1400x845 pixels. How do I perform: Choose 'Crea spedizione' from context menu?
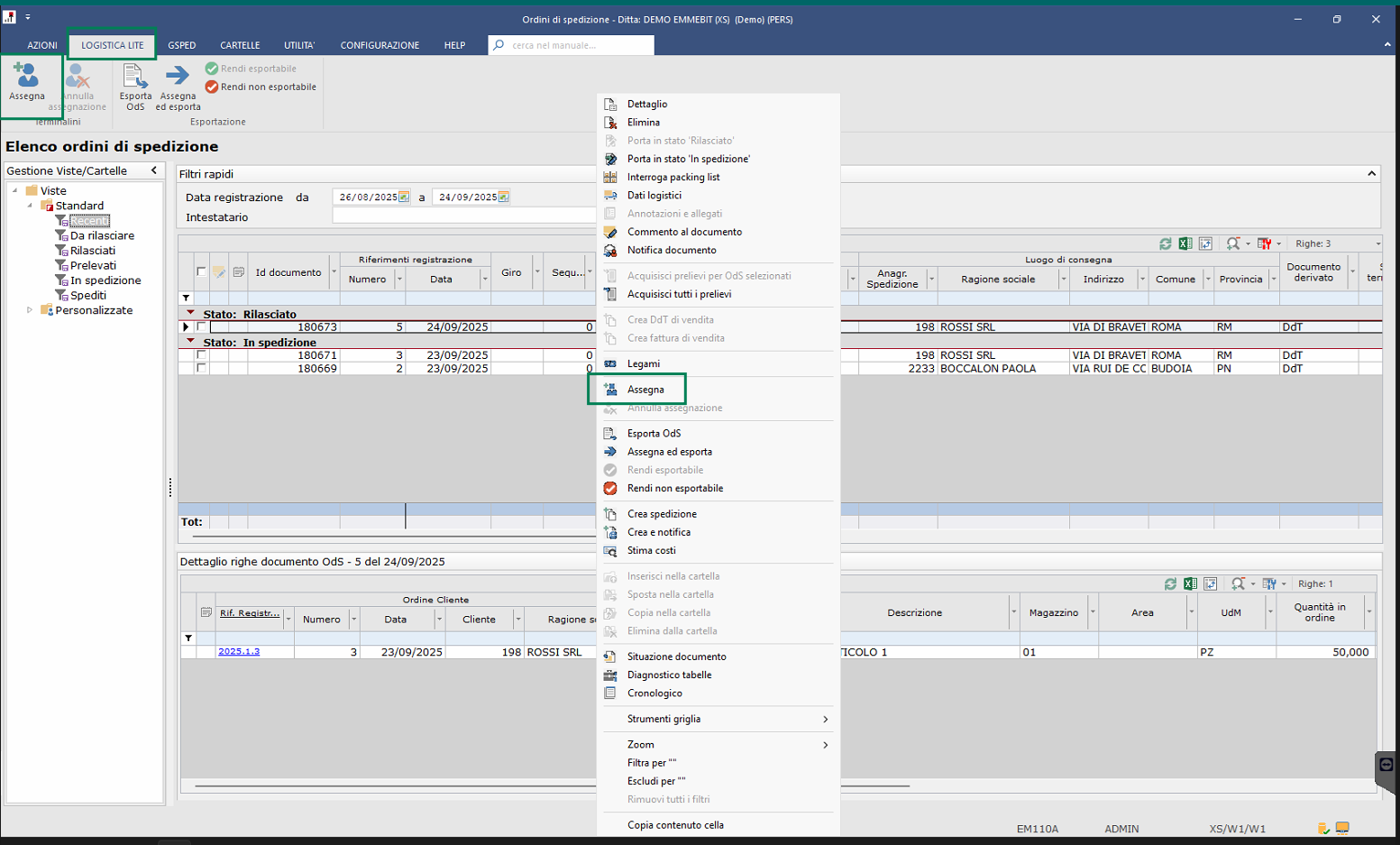pyautogui.click(x=662, y=514)
